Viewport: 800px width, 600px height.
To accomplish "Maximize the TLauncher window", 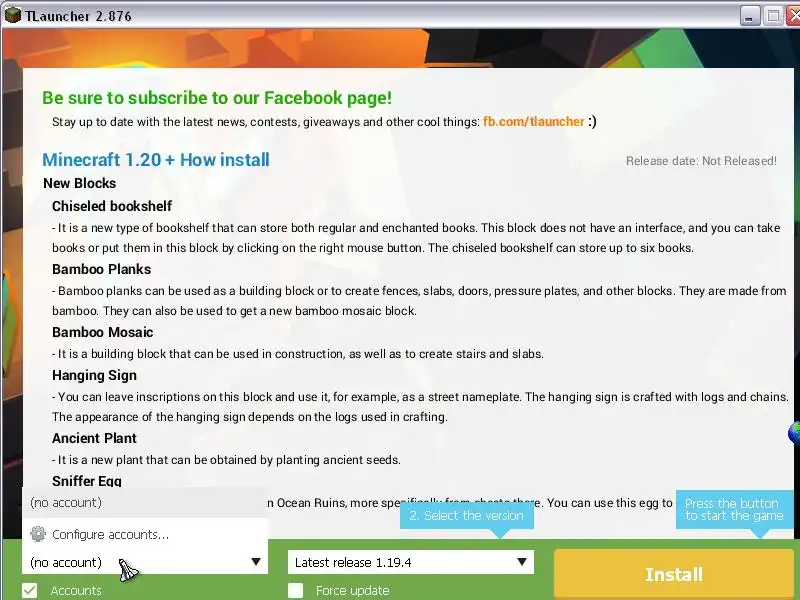I will pos(773,16).
